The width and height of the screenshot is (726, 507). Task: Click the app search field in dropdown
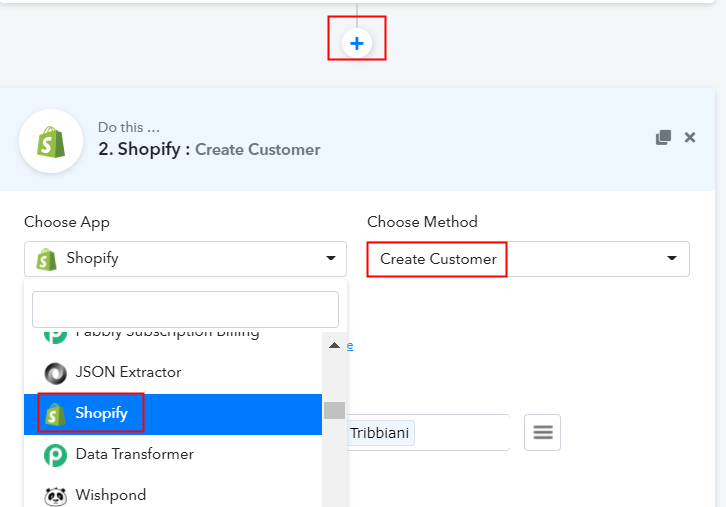coord(185,309)
